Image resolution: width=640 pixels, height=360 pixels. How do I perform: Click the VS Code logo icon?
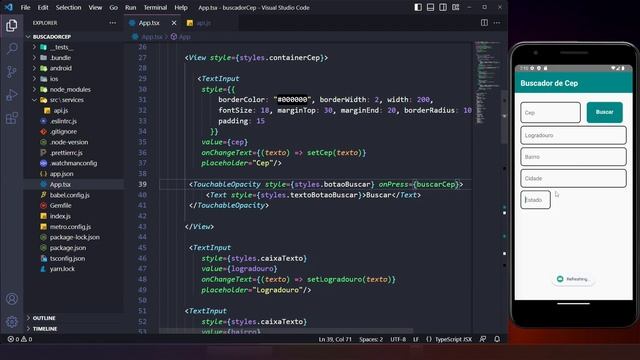[x=9, y=7]
